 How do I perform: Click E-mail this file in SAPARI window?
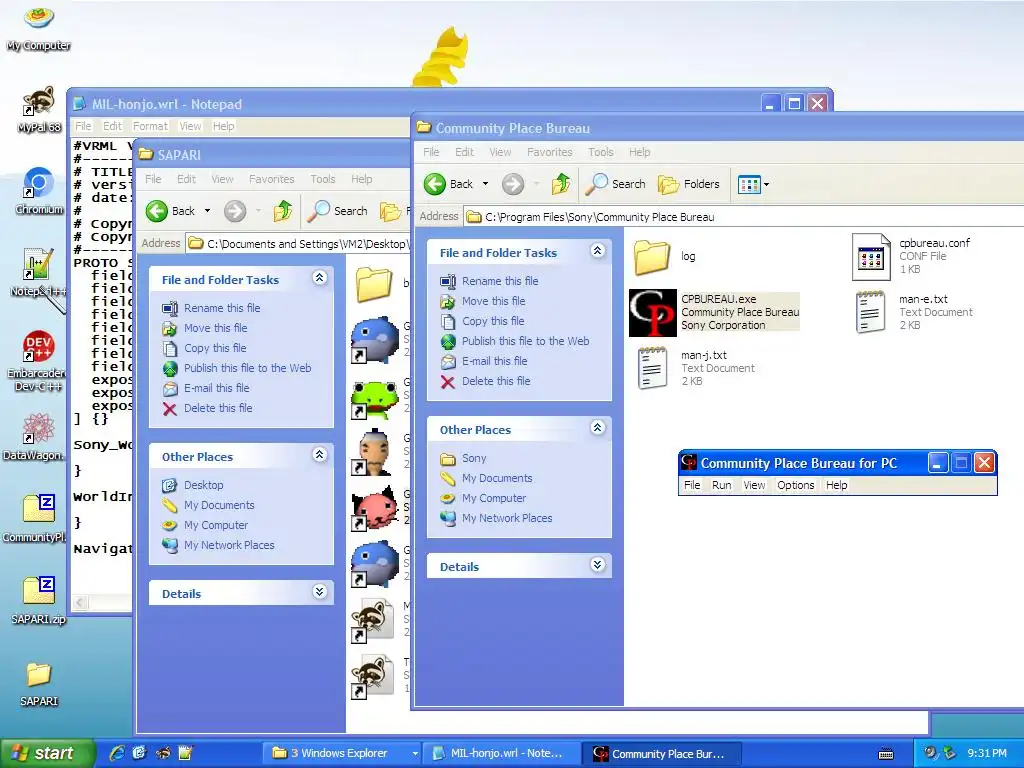(206, 388)
